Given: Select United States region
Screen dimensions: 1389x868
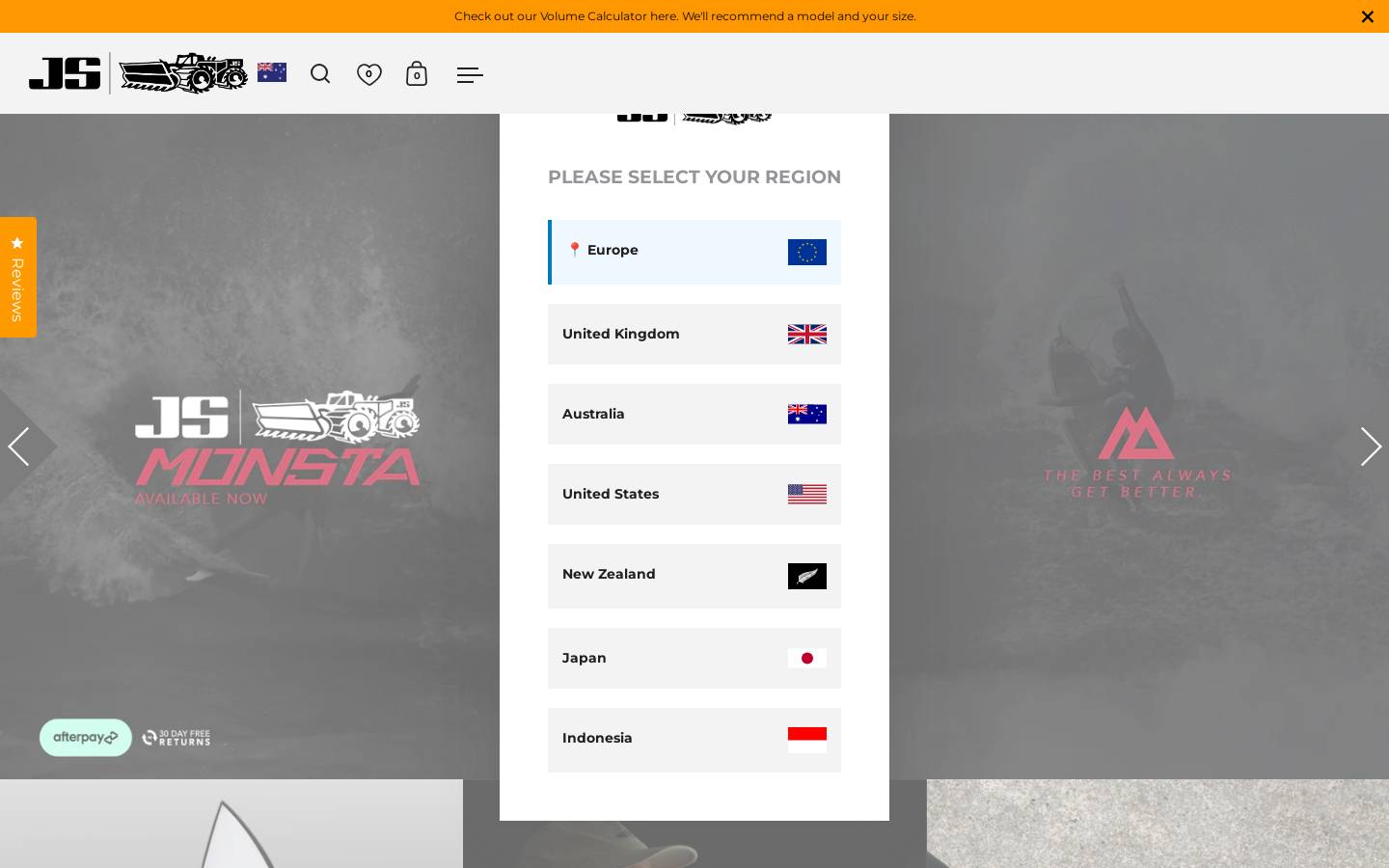Looking at the screenshot, I should click(x=694, y=495).
